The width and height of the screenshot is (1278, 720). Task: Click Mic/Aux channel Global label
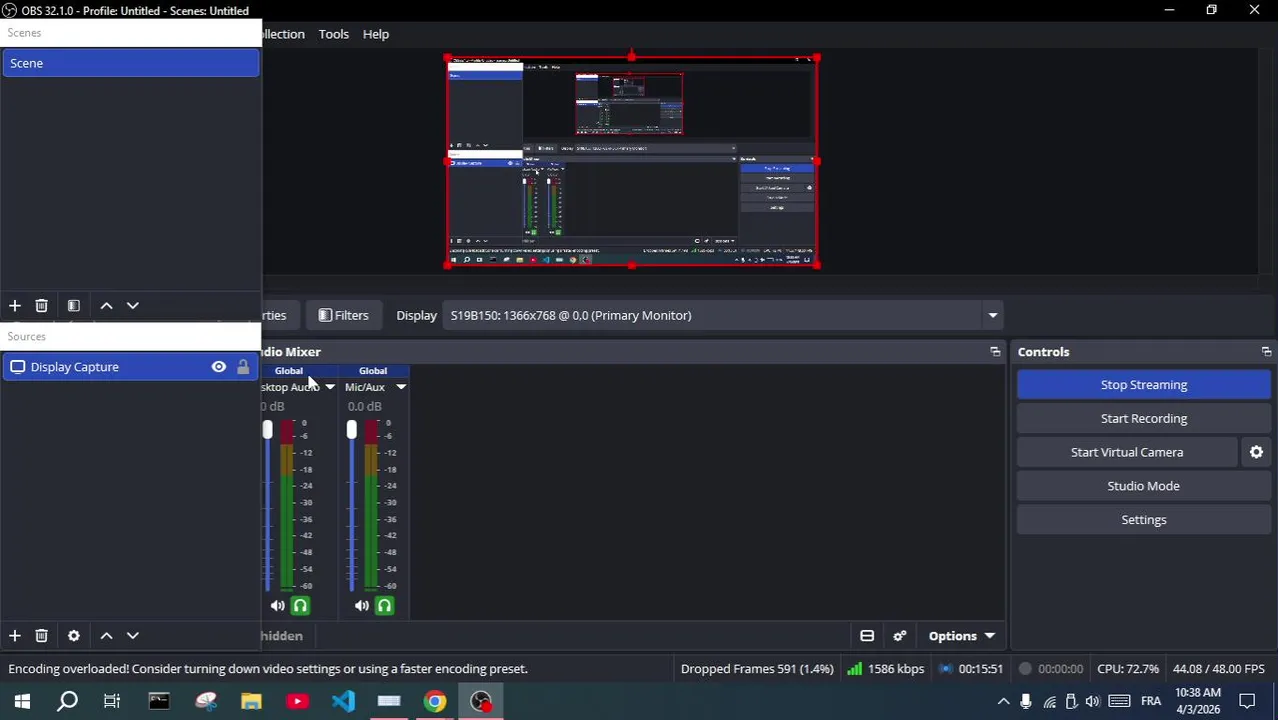[373, 371]
